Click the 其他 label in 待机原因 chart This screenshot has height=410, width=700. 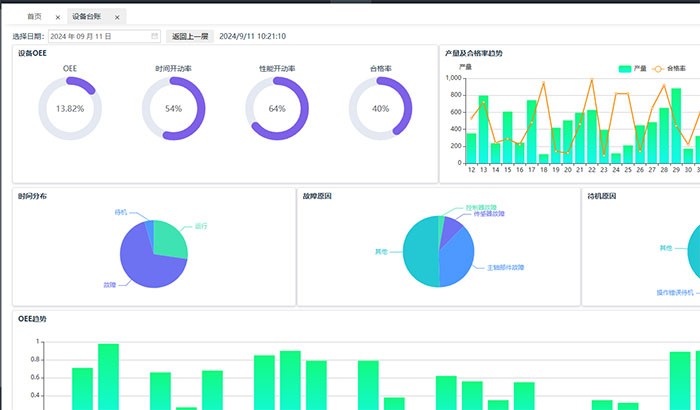tap(666, 248)
